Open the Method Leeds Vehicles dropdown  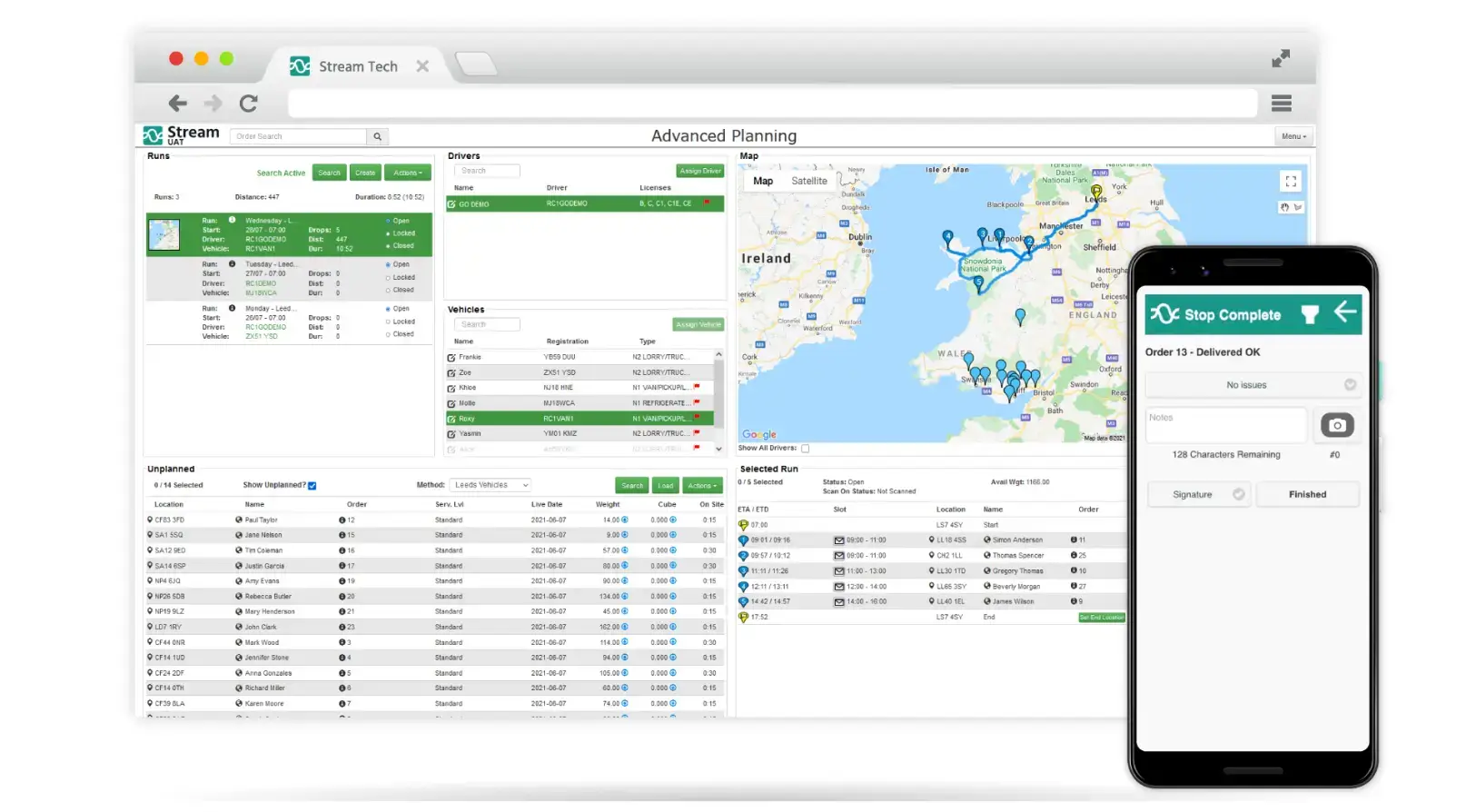pyautogui.click(x=490, y=485)
